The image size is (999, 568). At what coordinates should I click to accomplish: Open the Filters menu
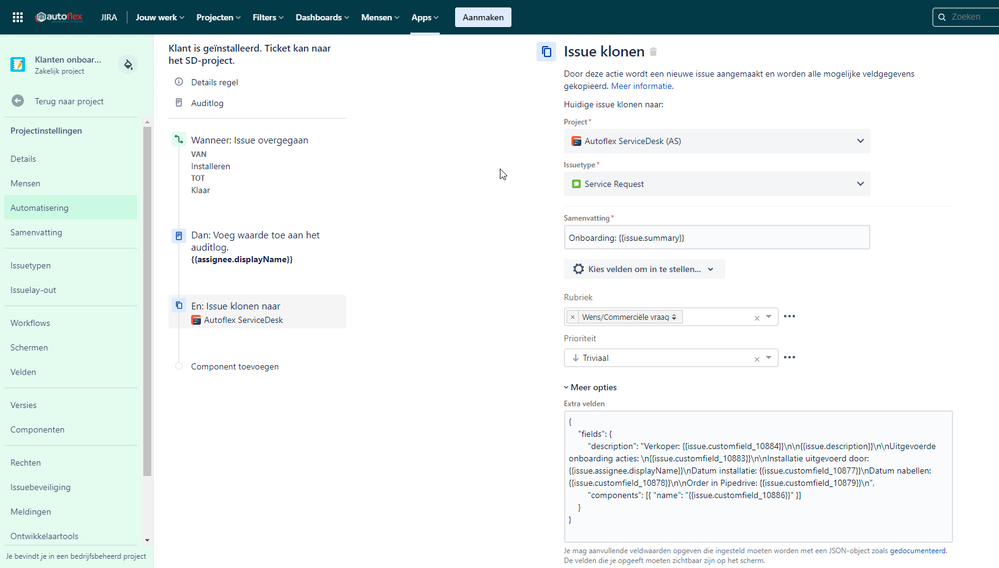coord(268,17)
